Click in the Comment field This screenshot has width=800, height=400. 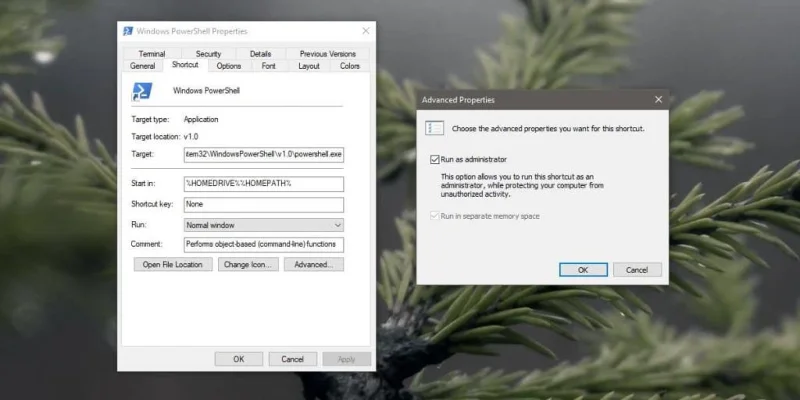(x=264, y=244)
